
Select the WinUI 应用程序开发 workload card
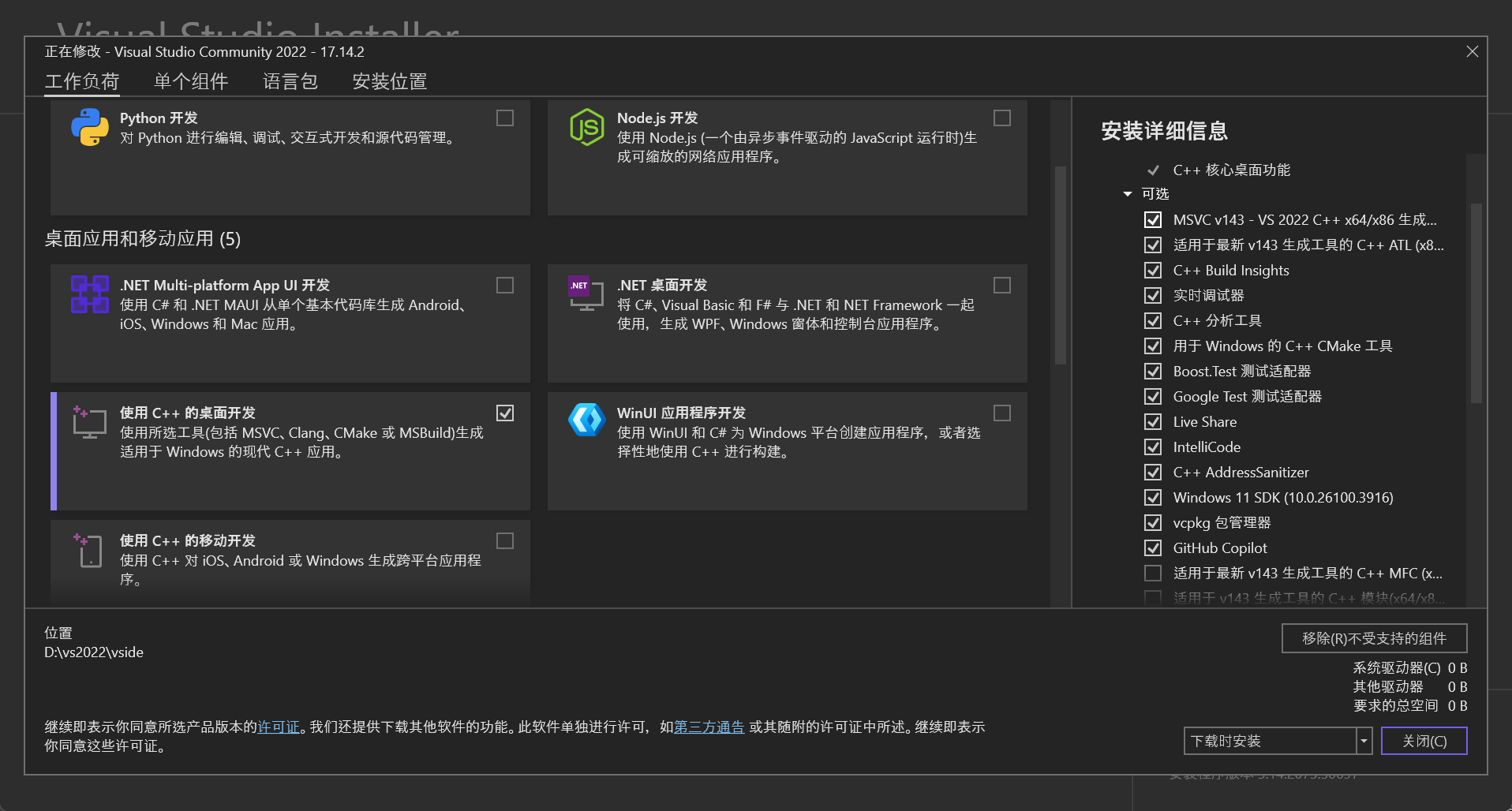[788, 451]
